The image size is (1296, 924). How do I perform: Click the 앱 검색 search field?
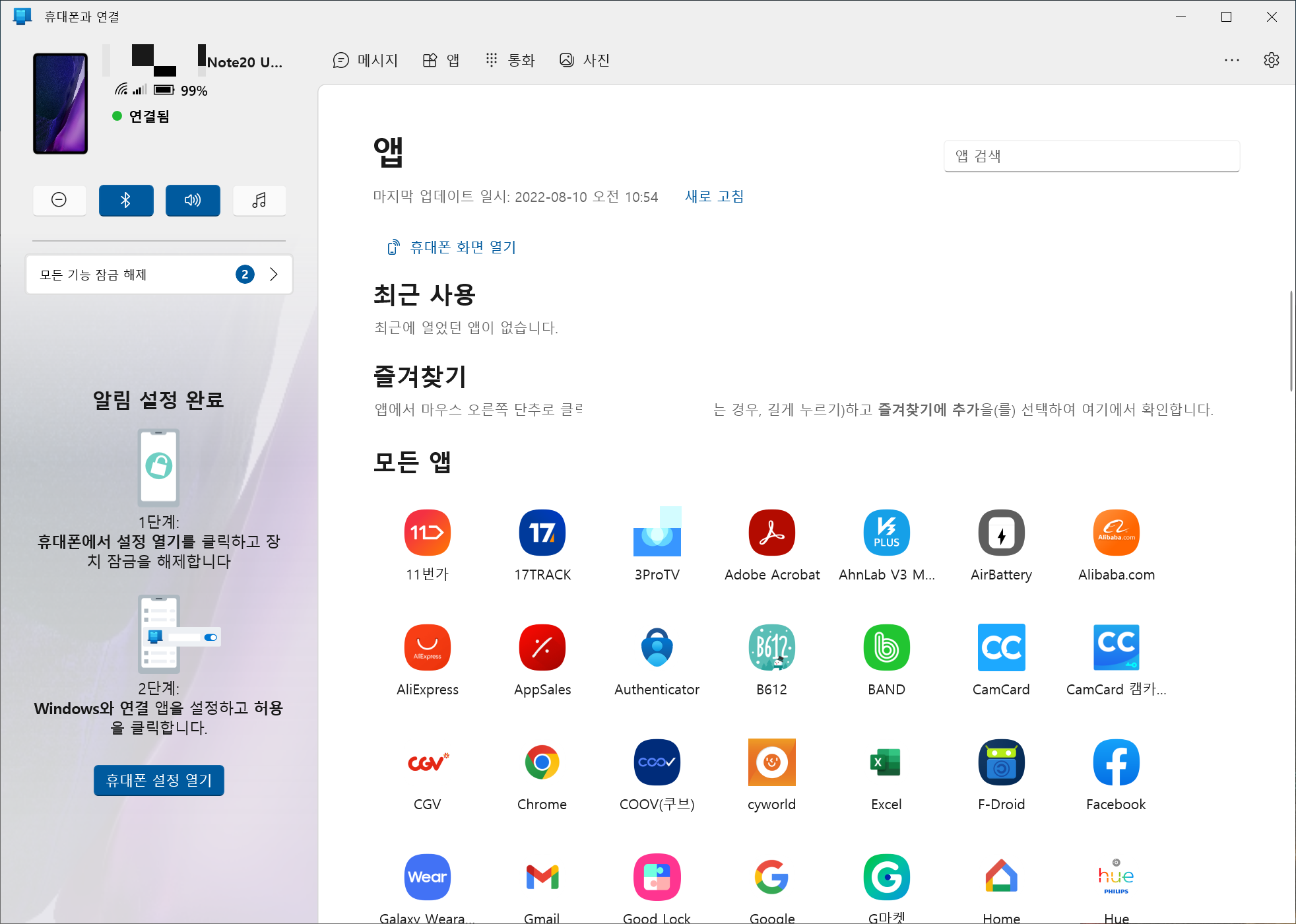click(x=1091, y=156)
